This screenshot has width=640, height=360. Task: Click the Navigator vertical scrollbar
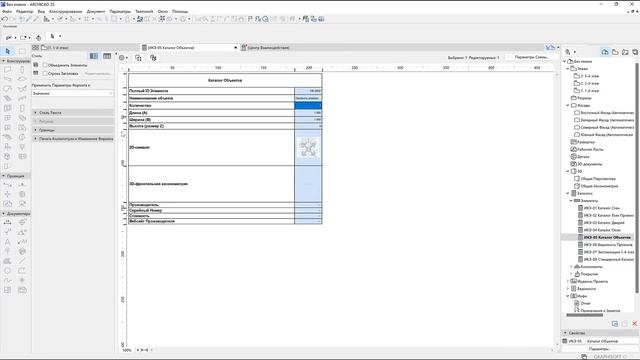click(637, 178)
